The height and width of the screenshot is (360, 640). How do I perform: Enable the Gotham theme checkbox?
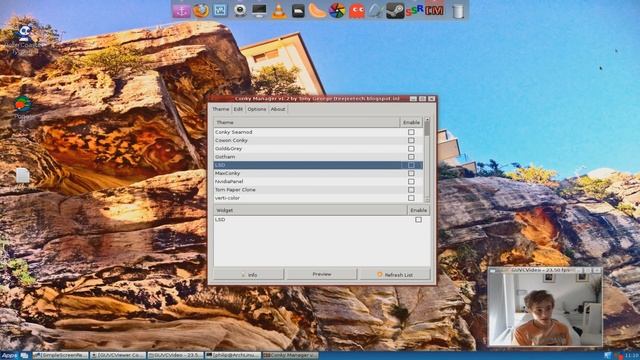411,157
